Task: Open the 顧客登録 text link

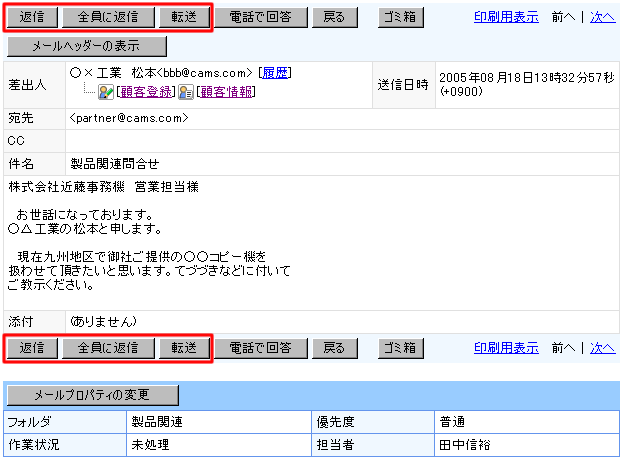Action: click(x=144, y=92)
